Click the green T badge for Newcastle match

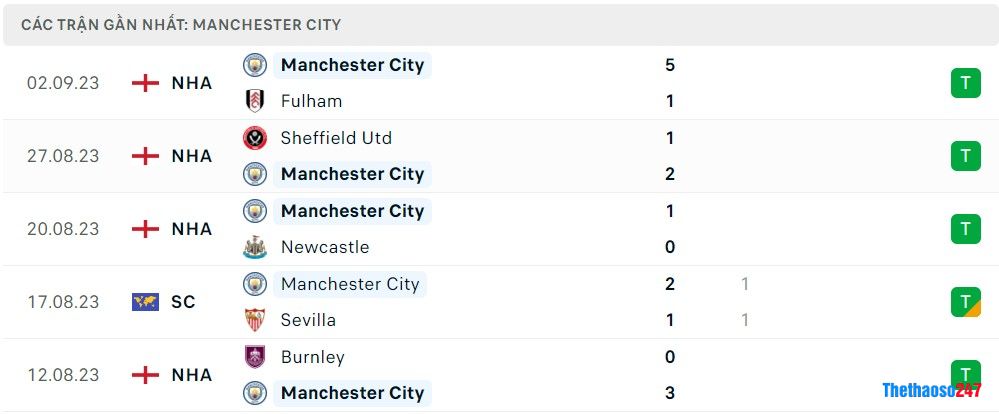click(x=966, y=229)
